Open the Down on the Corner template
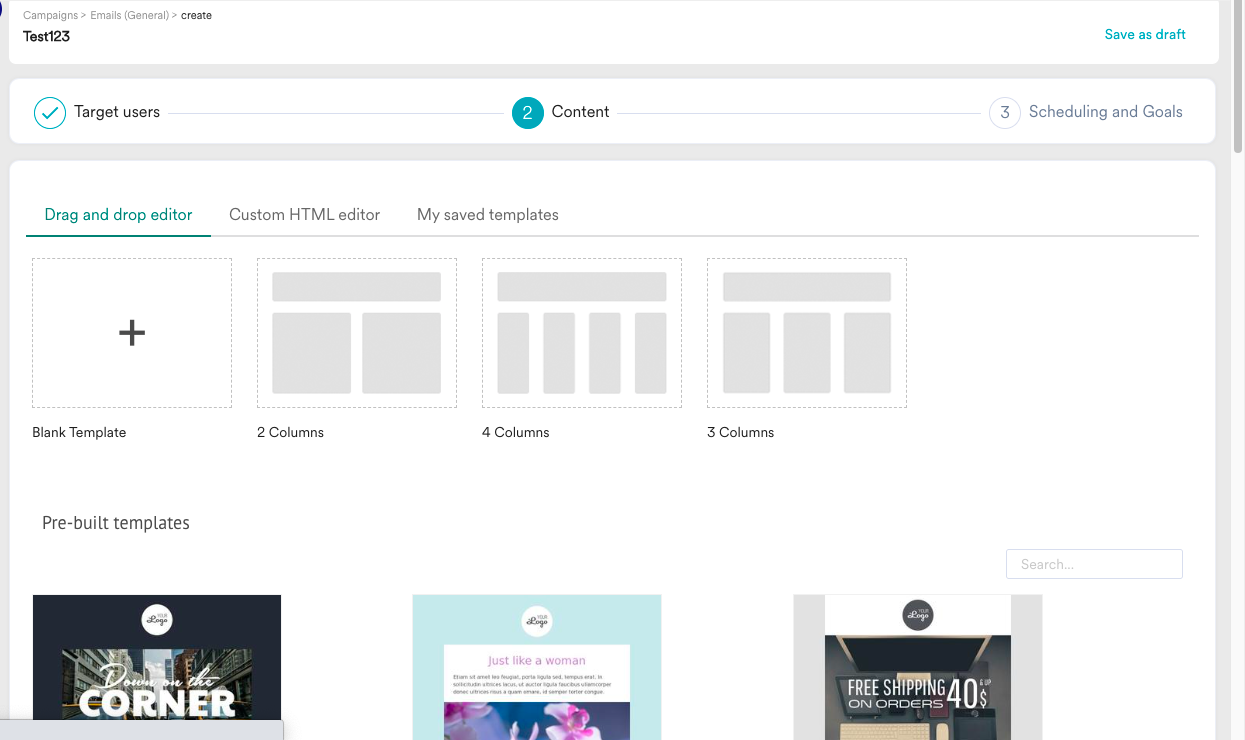 [x=157, y=667]
